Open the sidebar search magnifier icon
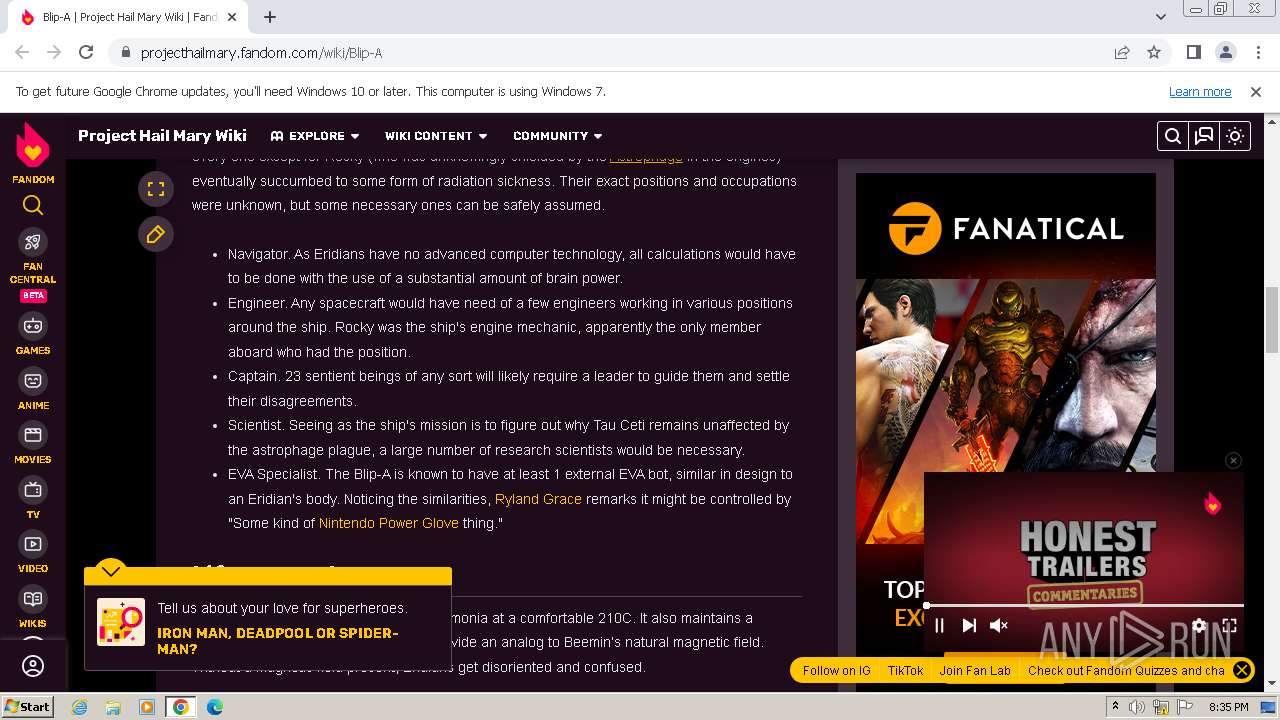Image resolution: width=1280 pixels, height=720 pixels. tap(33, 205)
